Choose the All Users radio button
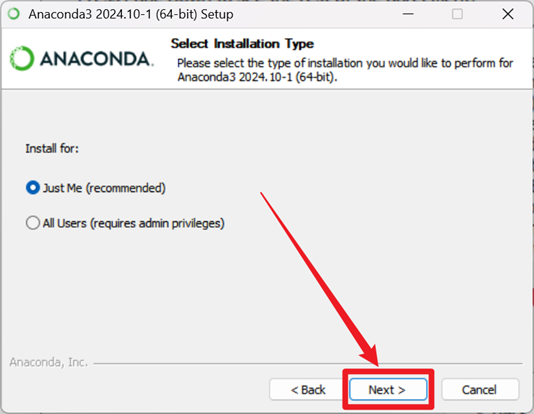This screenshot has width=534, height=414. (33, 223)
